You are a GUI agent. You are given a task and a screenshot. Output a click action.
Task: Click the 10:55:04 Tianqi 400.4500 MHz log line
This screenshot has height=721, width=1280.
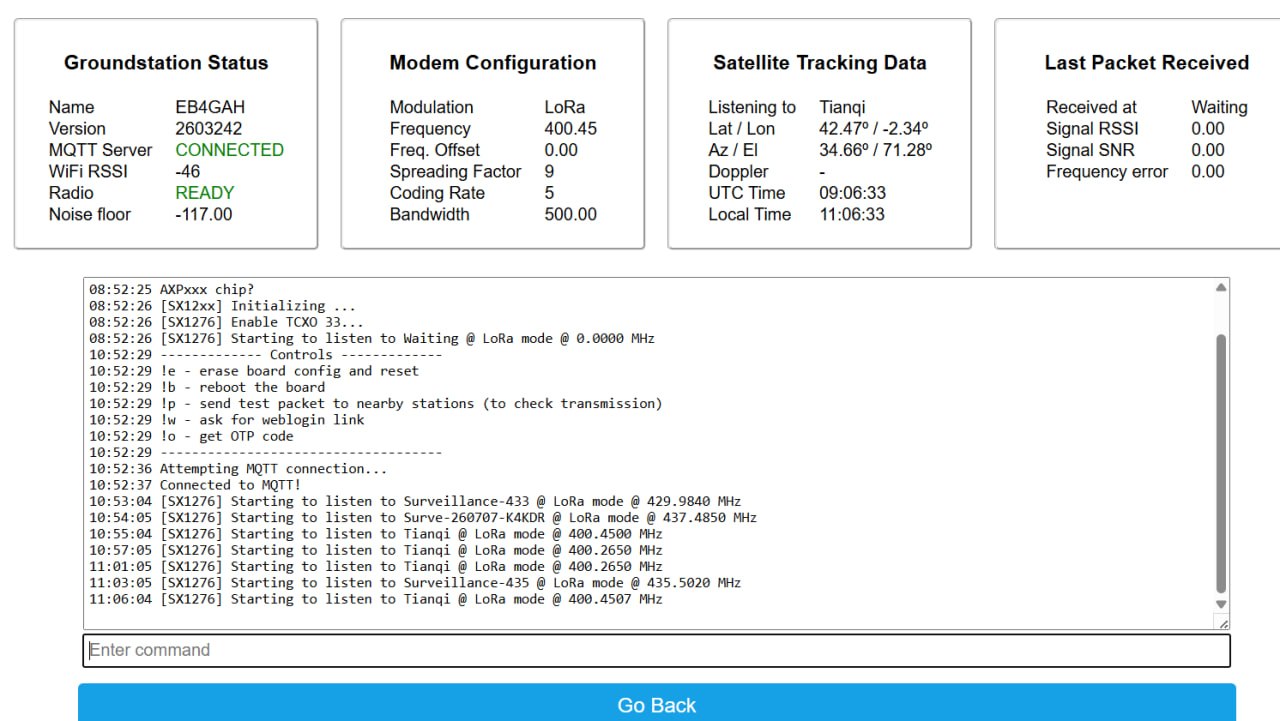tap(376, 534)
